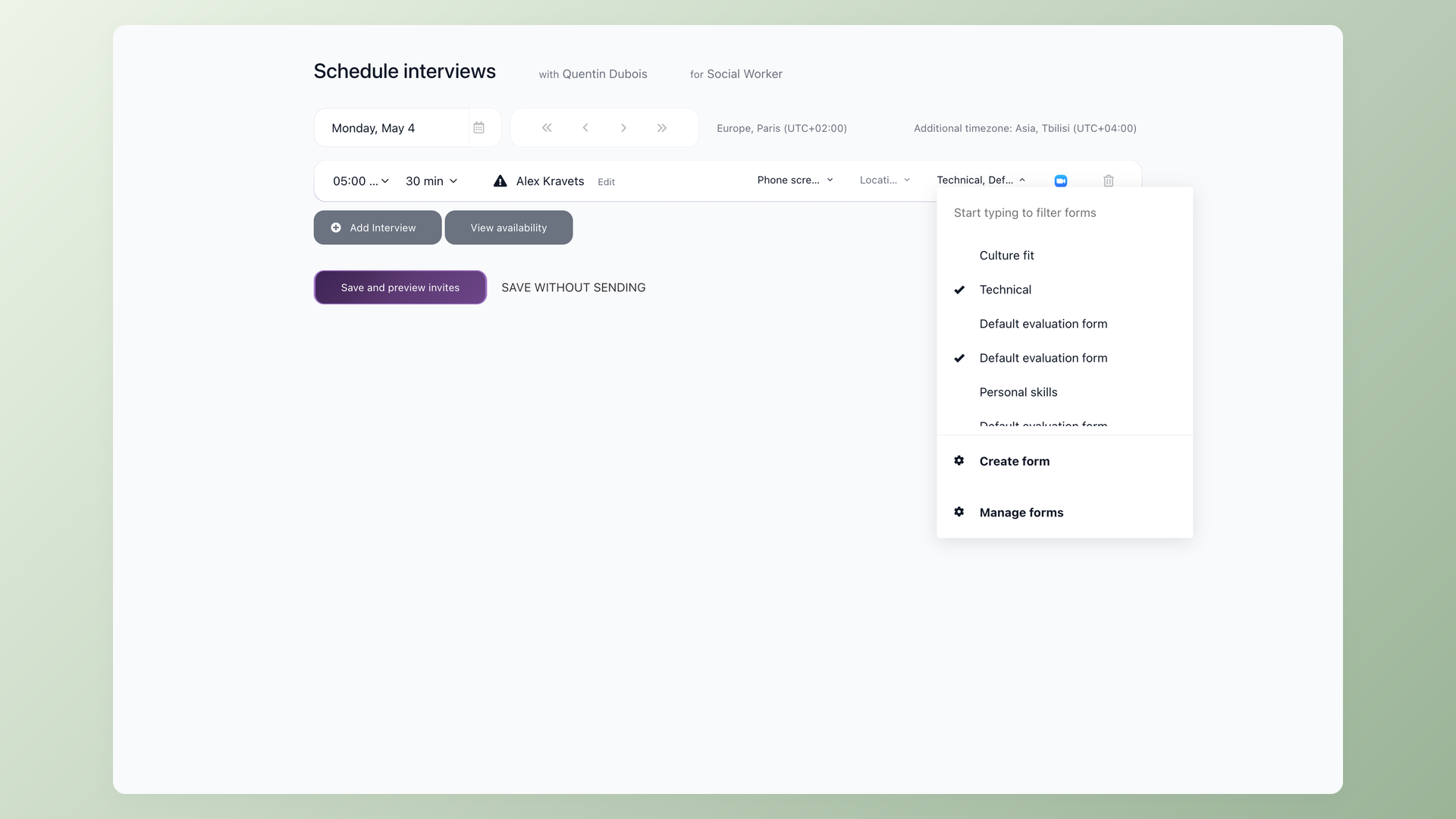Uncheck the checked Default evaluation form

[1065, 358]
